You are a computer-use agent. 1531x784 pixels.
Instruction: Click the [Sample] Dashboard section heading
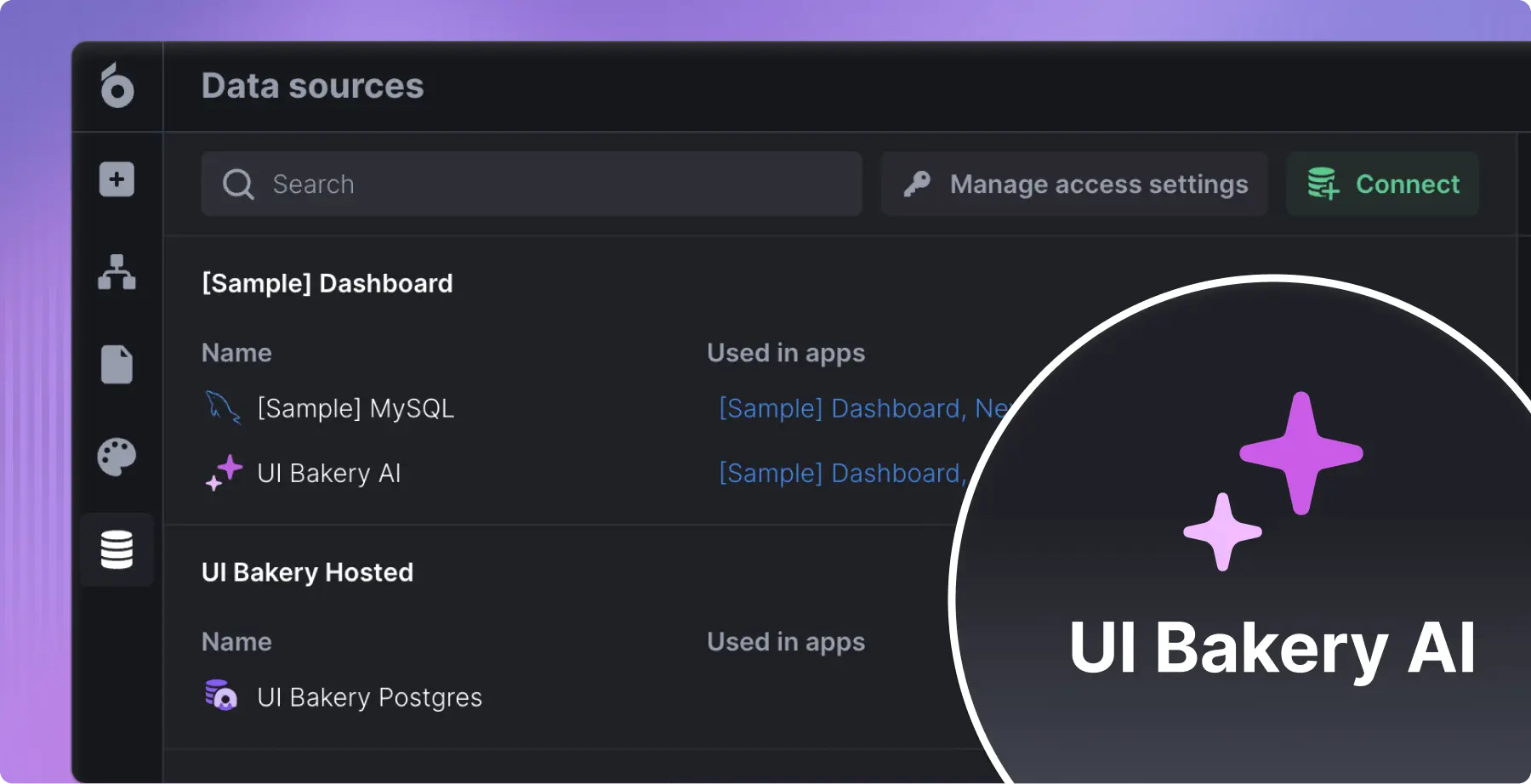pos(327,283)
